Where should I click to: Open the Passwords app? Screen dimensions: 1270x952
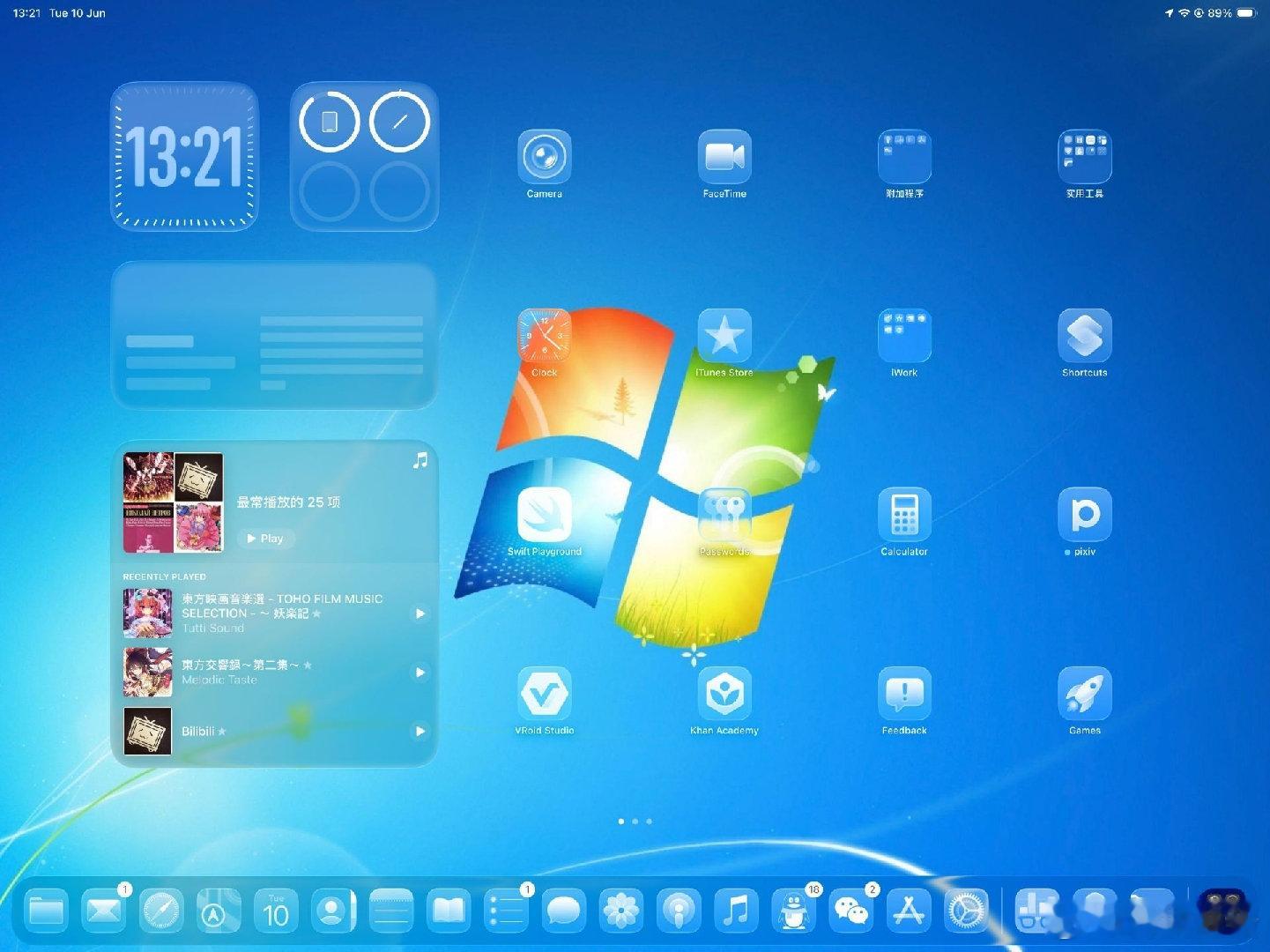[724, 514]
